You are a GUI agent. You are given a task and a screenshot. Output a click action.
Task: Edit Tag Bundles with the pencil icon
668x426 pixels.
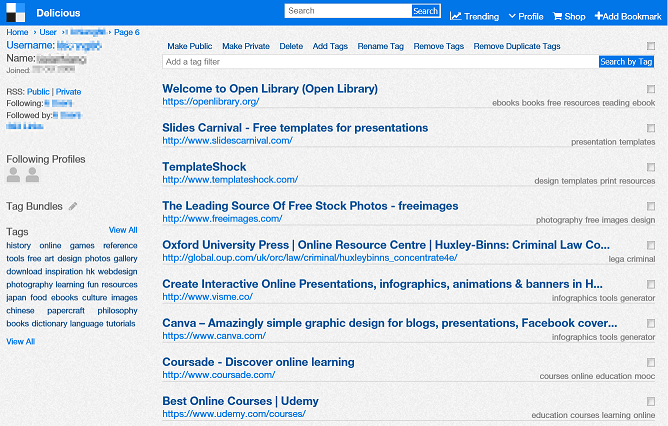73,206
